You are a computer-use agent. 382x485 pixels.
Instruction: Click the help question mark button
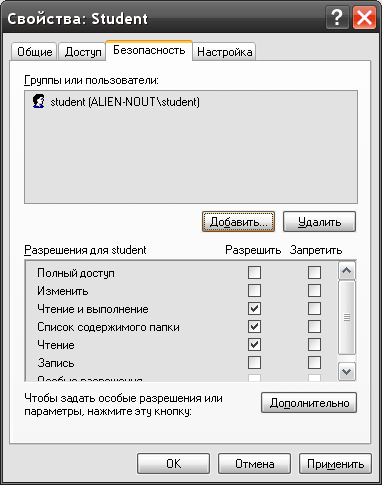[337, 18]
